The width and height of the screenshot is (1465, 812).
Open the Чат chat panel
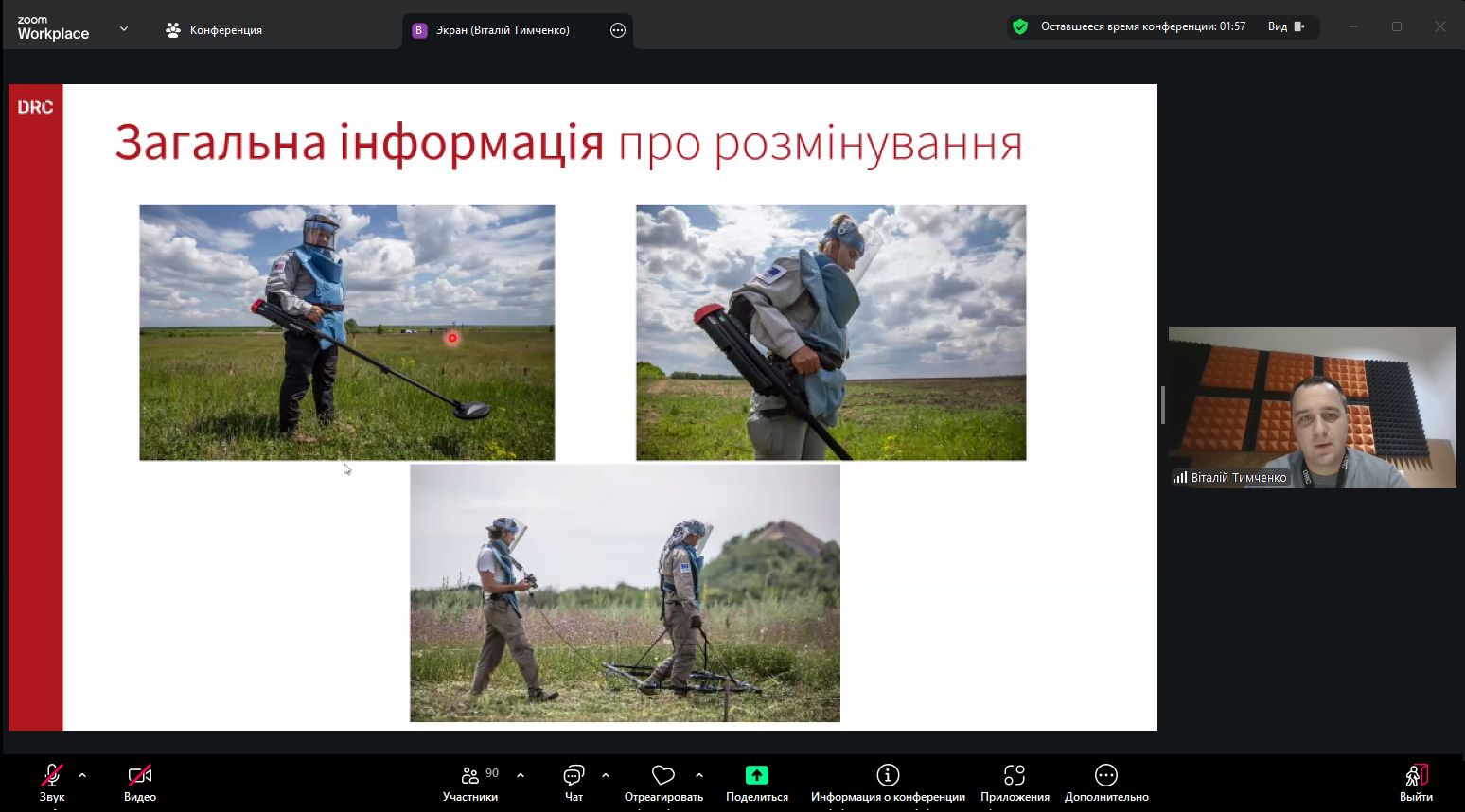(574, 777)
